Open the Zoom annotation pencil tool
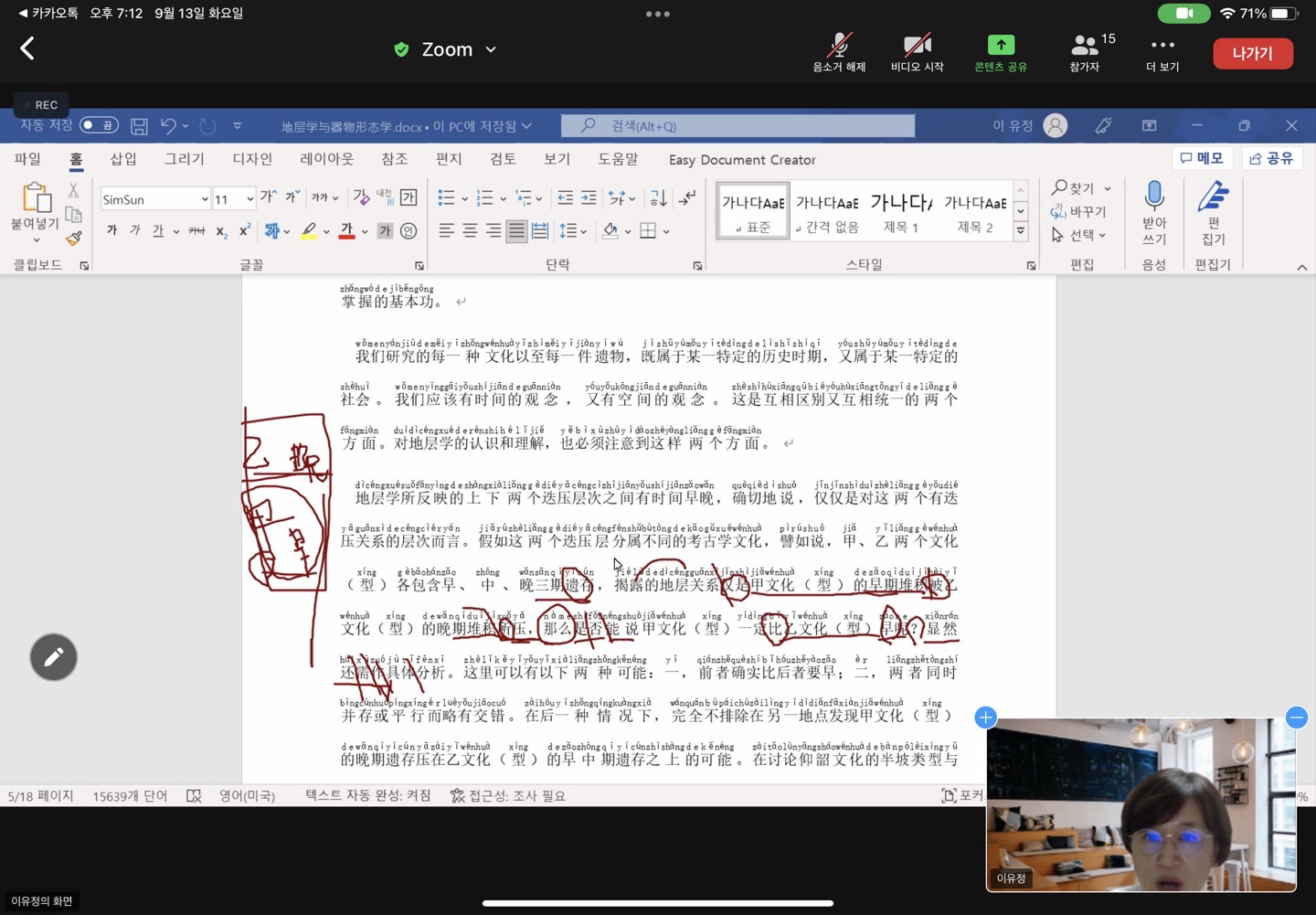 point(53,657)
